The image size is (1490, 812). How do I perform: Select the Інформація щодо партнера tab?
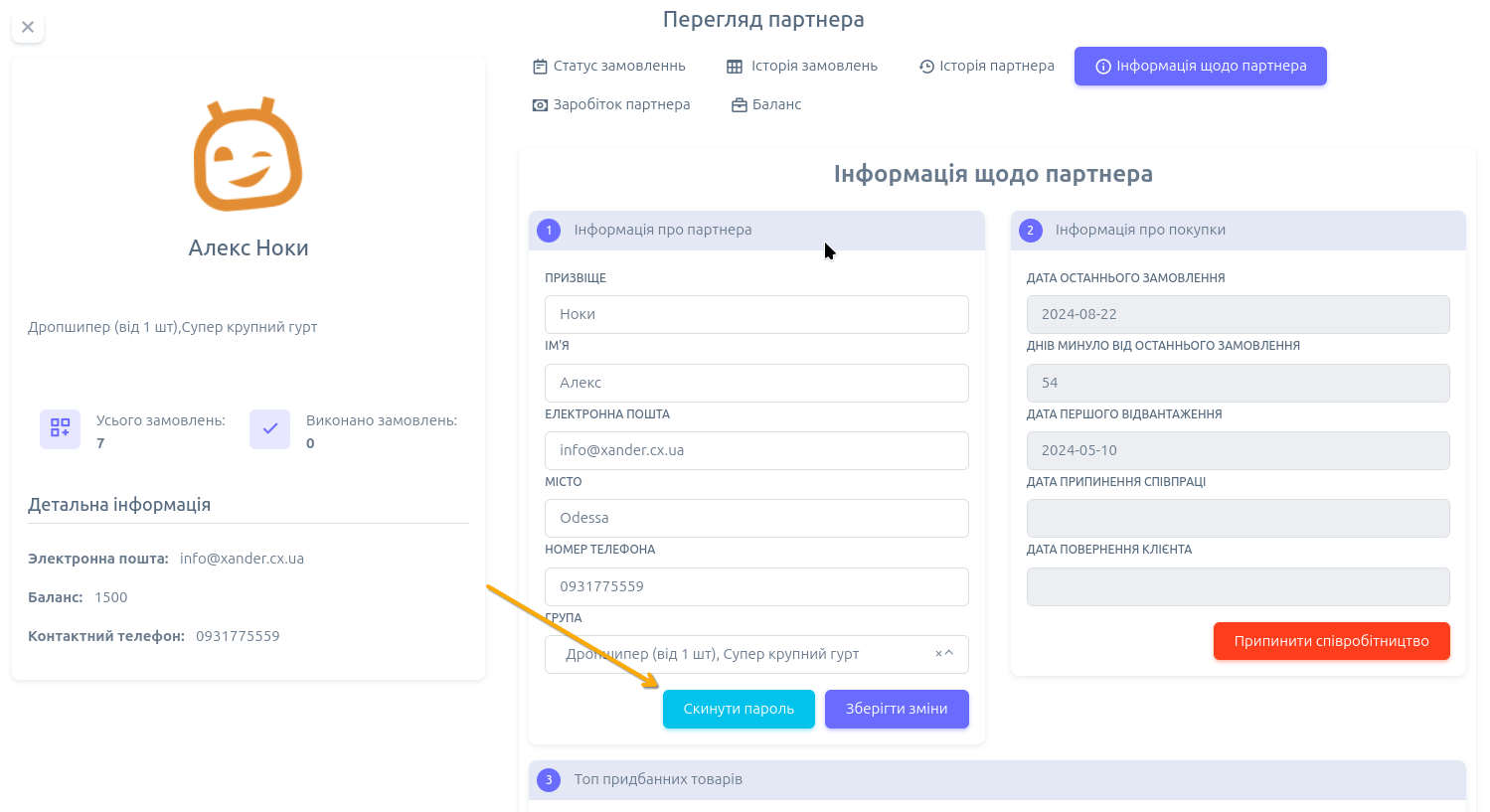(1200, 66)
